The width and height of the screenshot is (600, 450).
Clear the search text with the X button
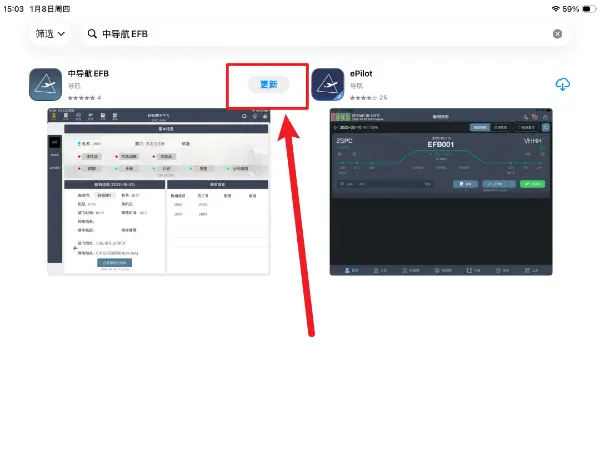point(558,34)
